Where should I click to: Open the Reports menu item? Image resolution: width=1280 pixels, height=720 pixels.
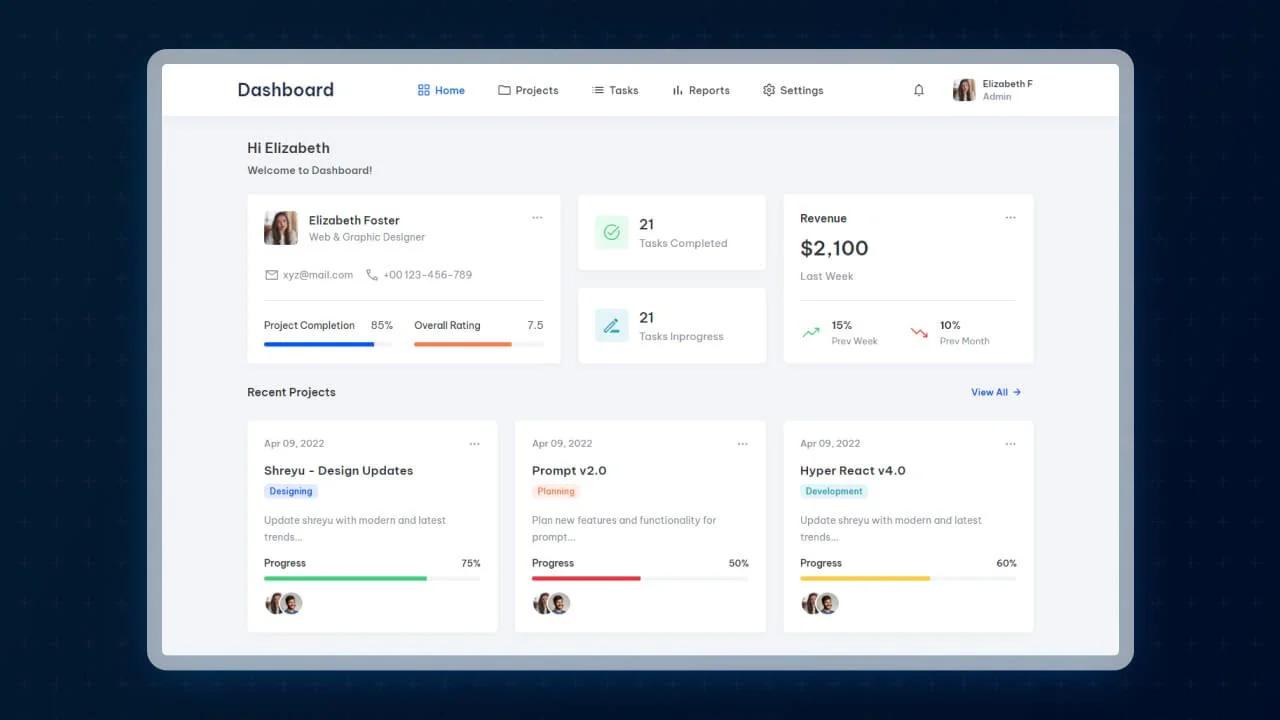coord(701,90)
